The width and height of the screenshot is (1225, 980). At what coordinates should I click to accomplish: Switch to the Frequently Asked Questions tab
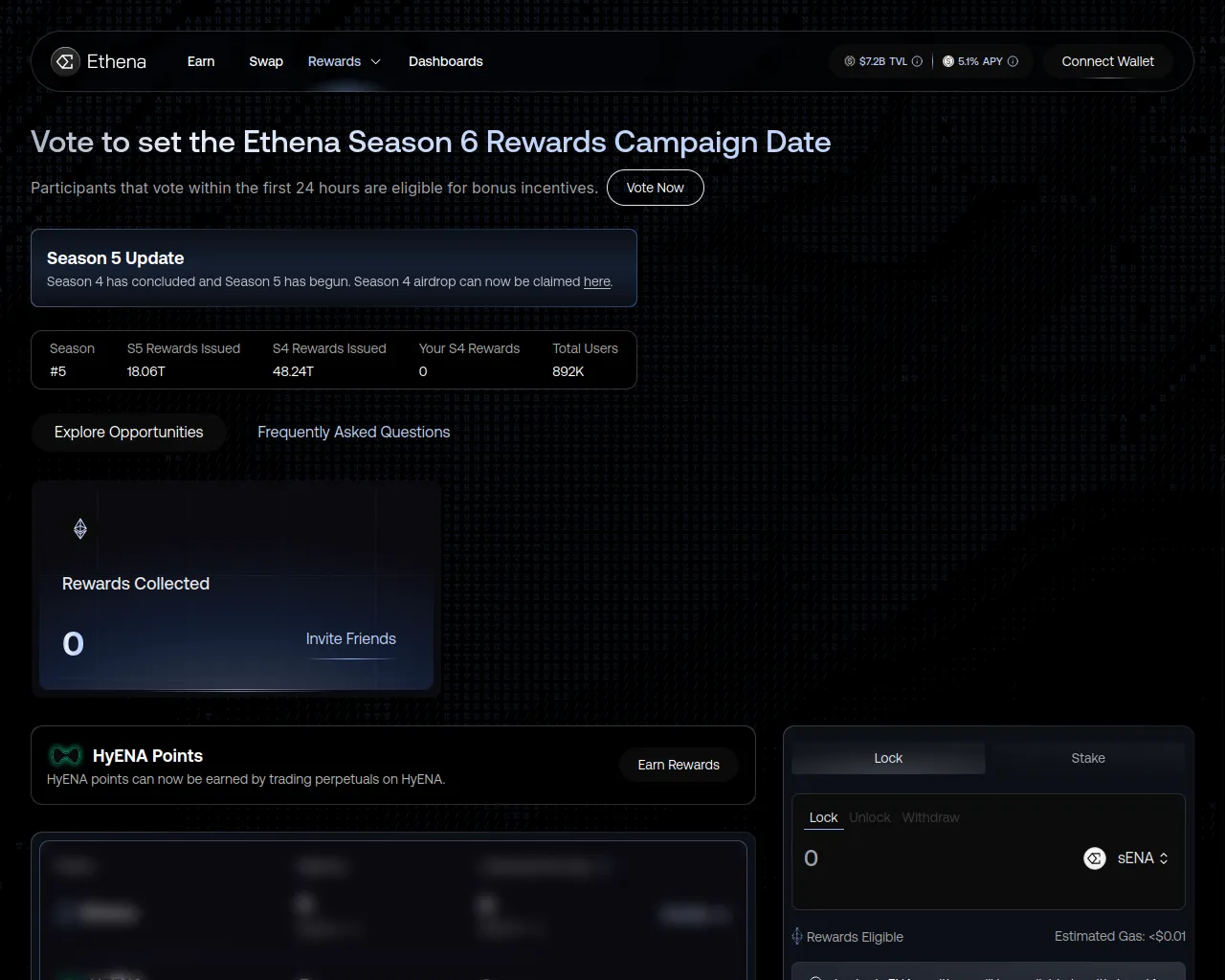click(354, 433)
